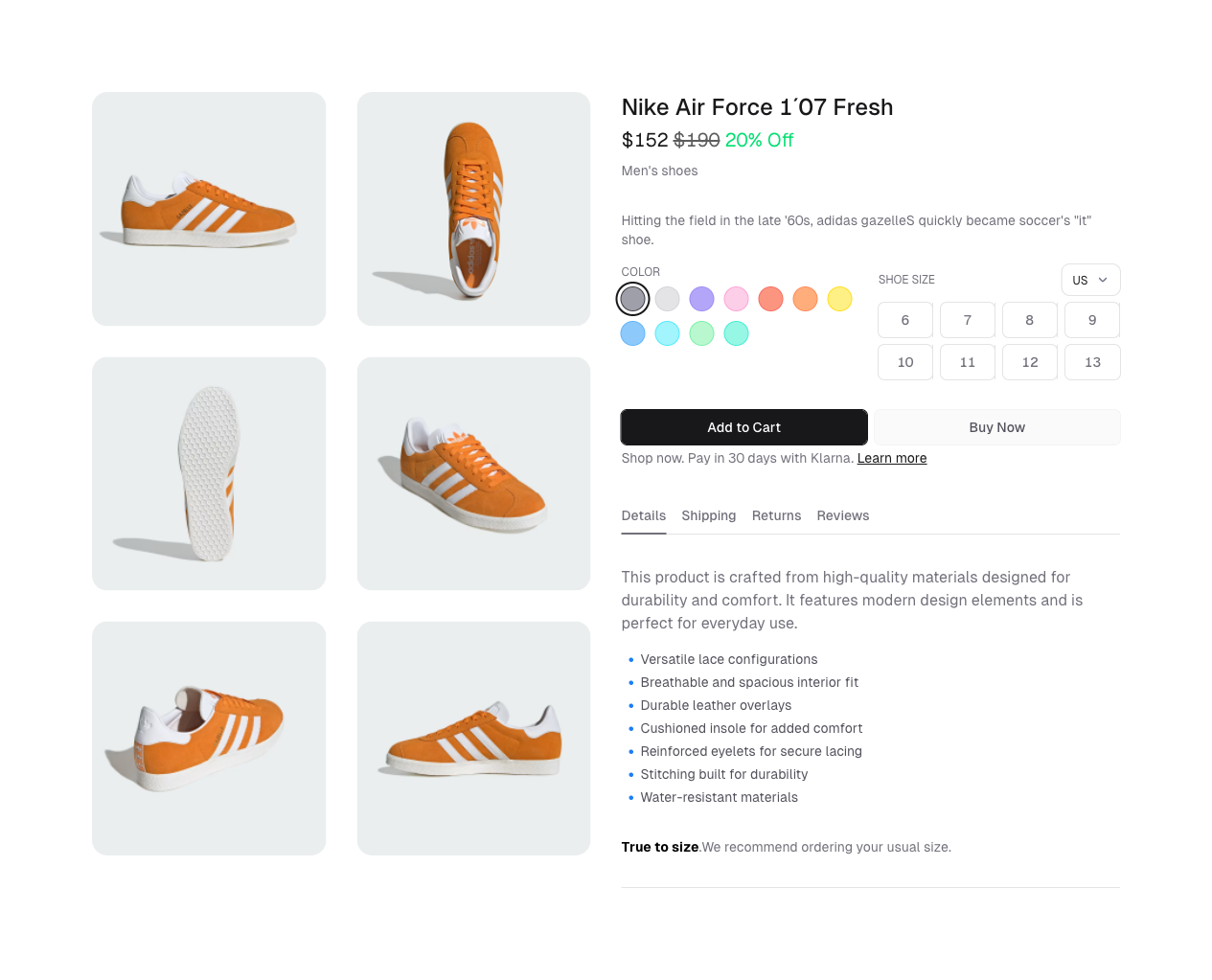Select shoe size 6
The height and width of the screenshot is (980, 1212).
904,320
